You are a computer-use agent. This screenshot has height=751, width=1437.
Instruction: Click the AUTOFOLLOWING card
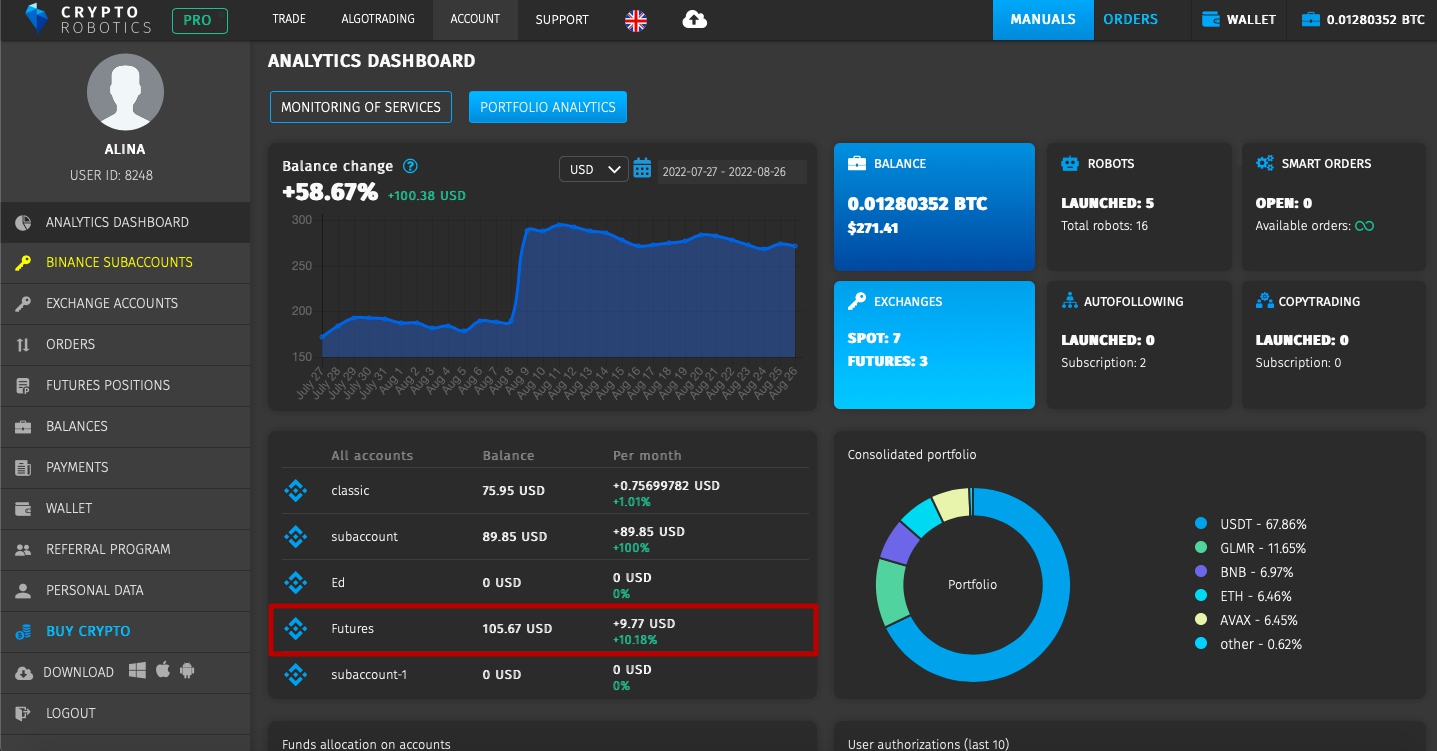click(1139, 345)
